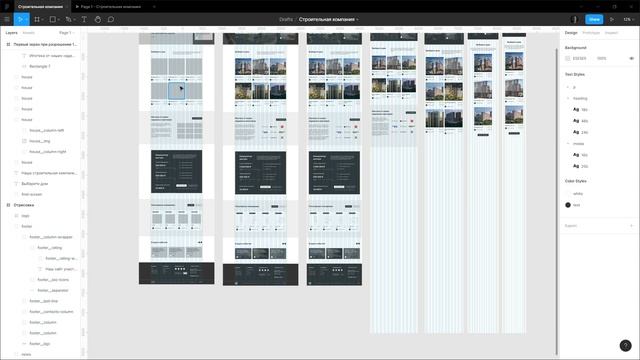Image resolution: width=640 pixels, height=360 pixels.
Task: Select the house__column-right layer
Action: point(47,151)
